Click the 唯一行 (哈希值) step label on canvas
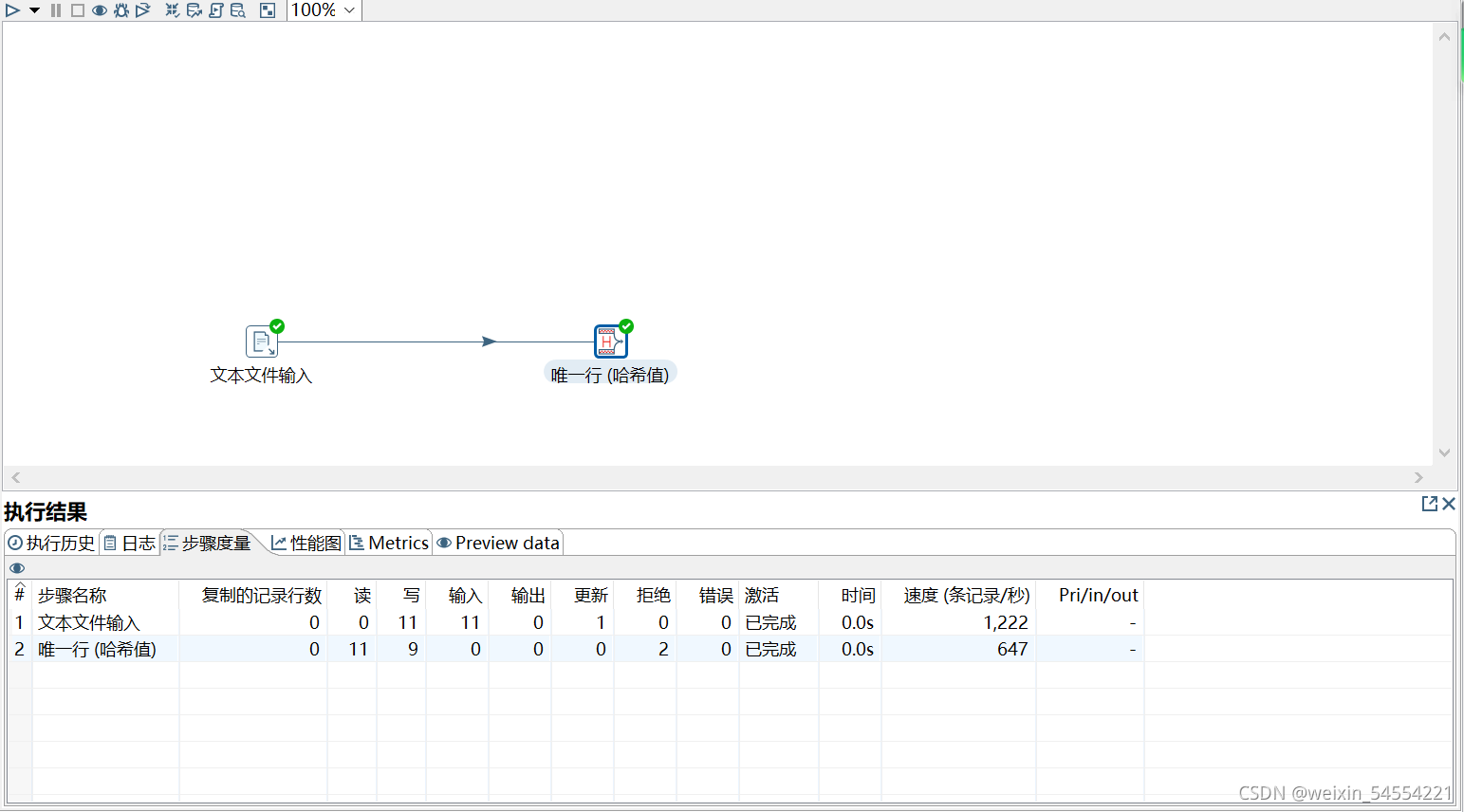The height and width of the screenshot is (812, 1464). click(610, 376)
